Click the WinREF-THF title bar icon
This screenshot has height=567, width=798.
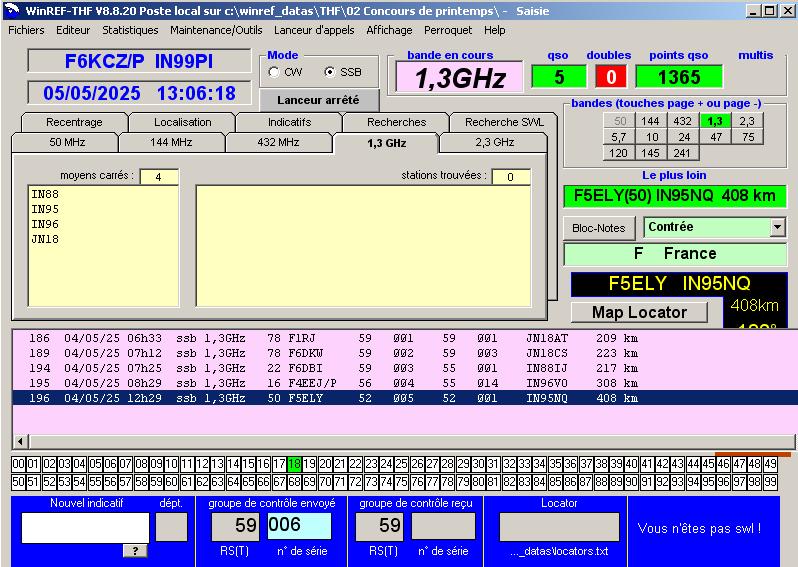click(x=11, y=11)
